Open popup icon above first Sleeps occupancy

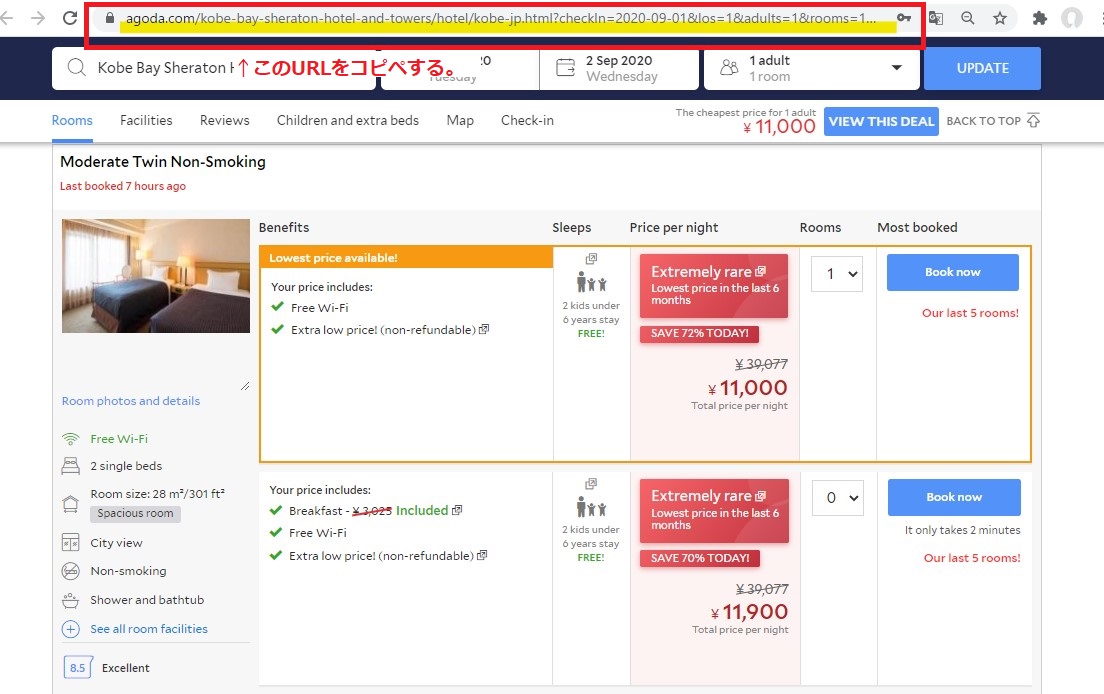pos(591,259)
